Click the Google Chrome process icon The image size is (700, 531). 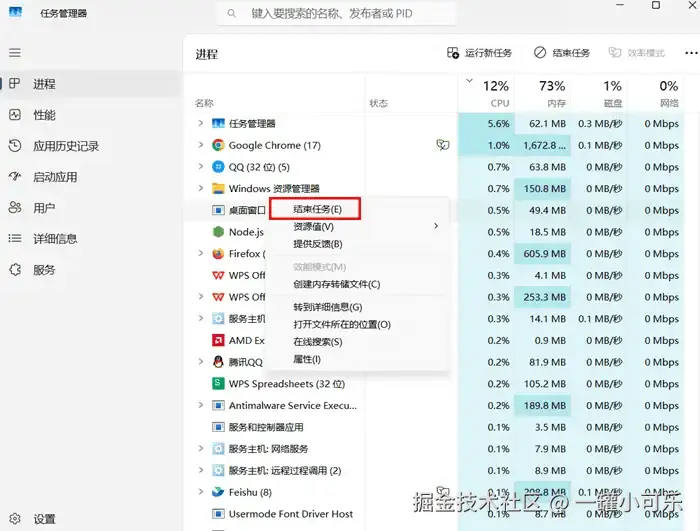tap(218, 145)
